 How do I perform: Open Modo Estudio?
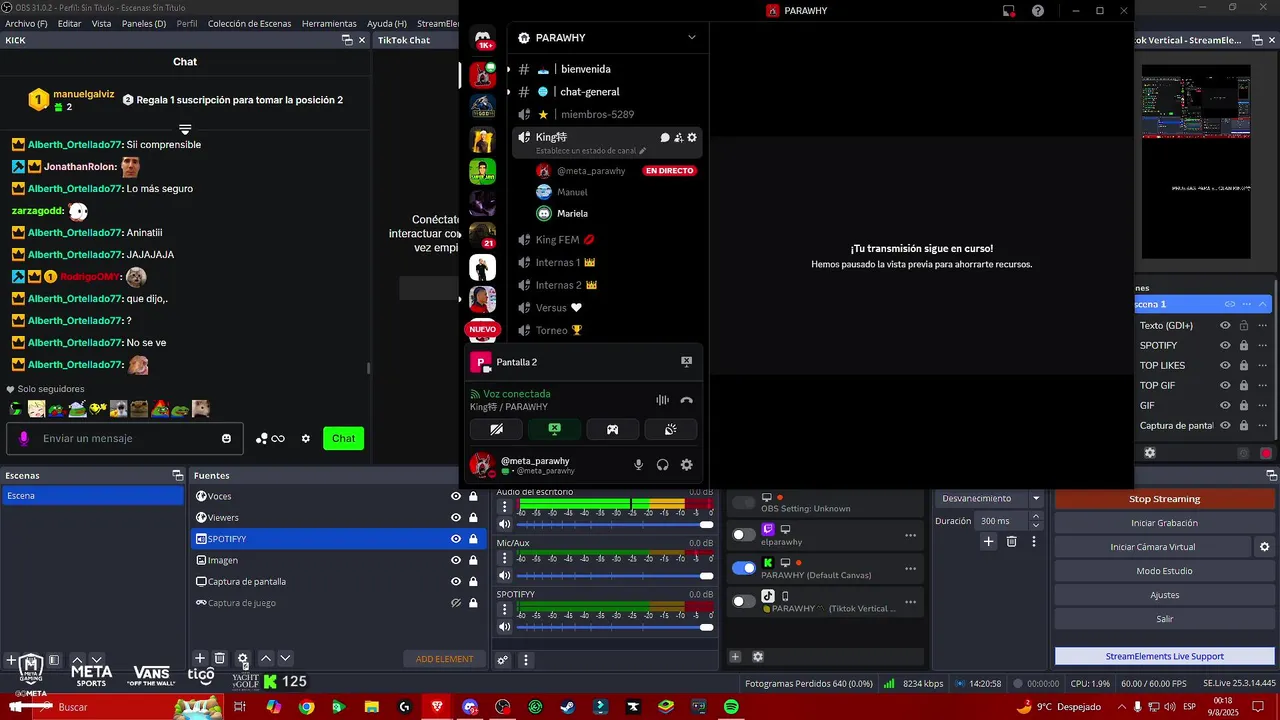1164,571
